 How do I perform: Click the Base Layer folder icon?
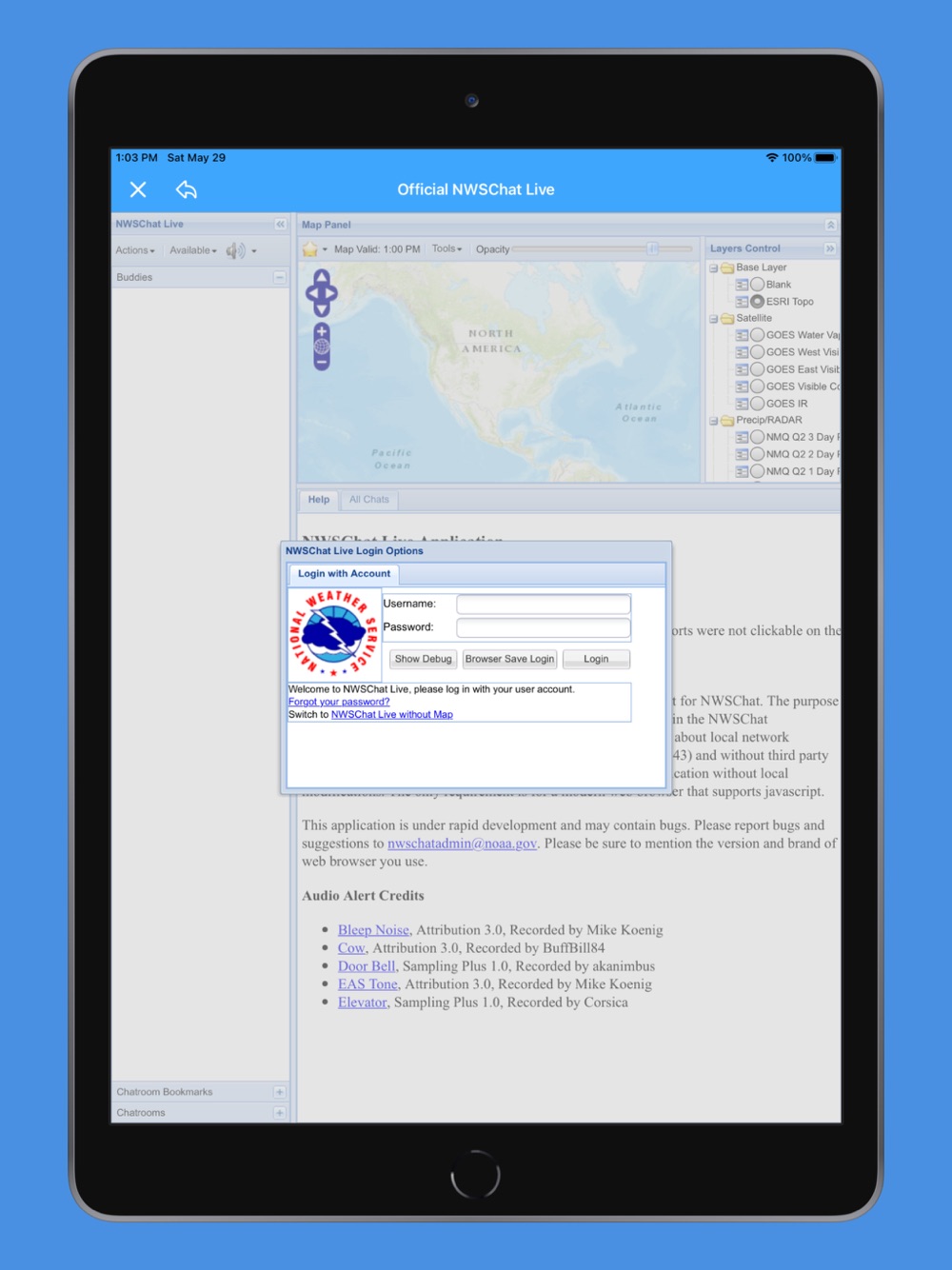point(727,268)
